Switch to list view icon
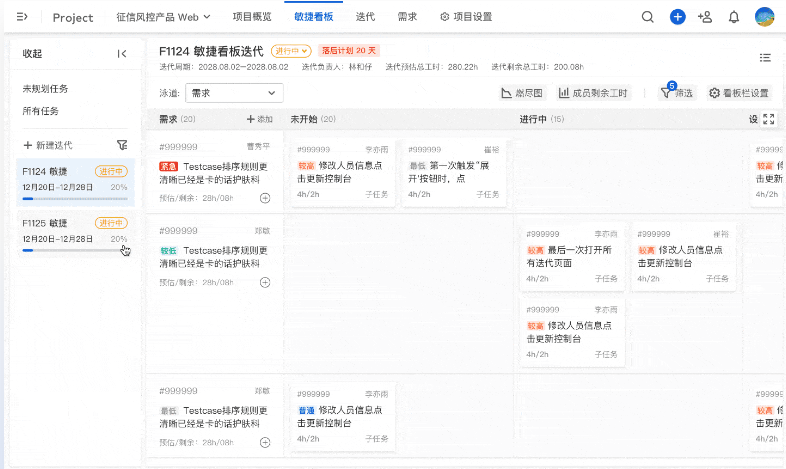Image resolution: width=786 pixels, height=469 pixels. (x=765, y=58)
